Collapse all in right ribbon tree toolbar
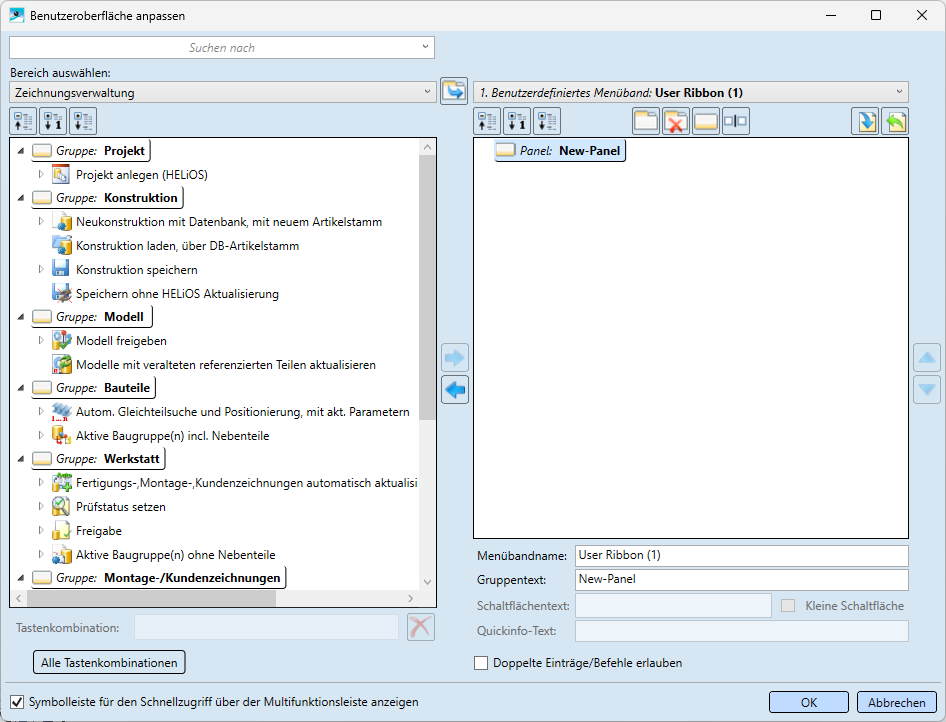 [487, 121]
